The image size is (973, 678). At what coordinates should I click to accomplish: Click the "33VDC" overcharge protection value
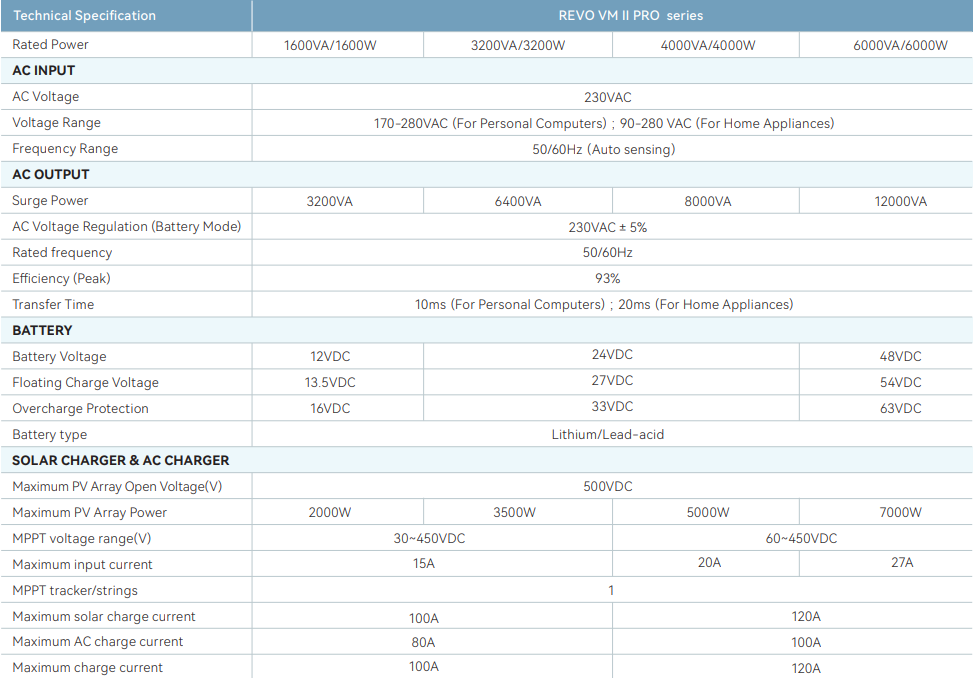coord(612,406)
